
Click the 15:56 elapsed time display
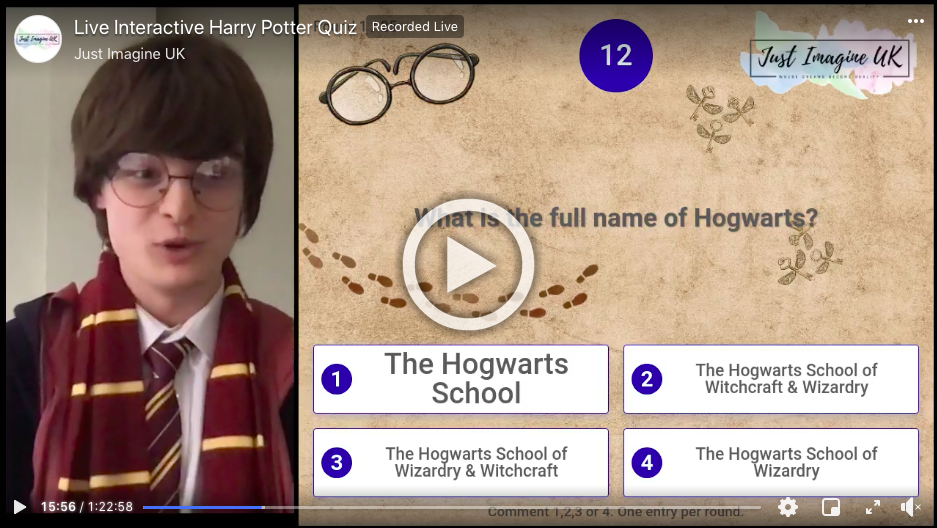[x=58, y=507]
